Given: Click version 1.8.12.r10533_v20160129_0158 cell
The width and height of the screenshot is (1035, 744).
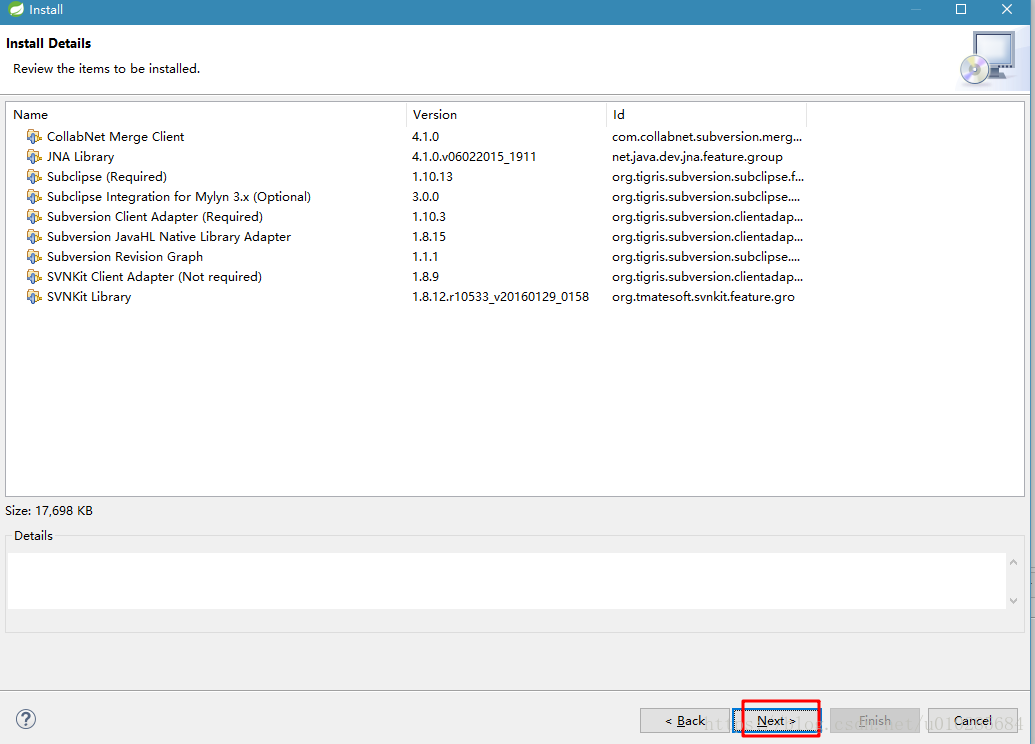Looking at the screenshot, I should pyautogui.click(x=500, y=296).
